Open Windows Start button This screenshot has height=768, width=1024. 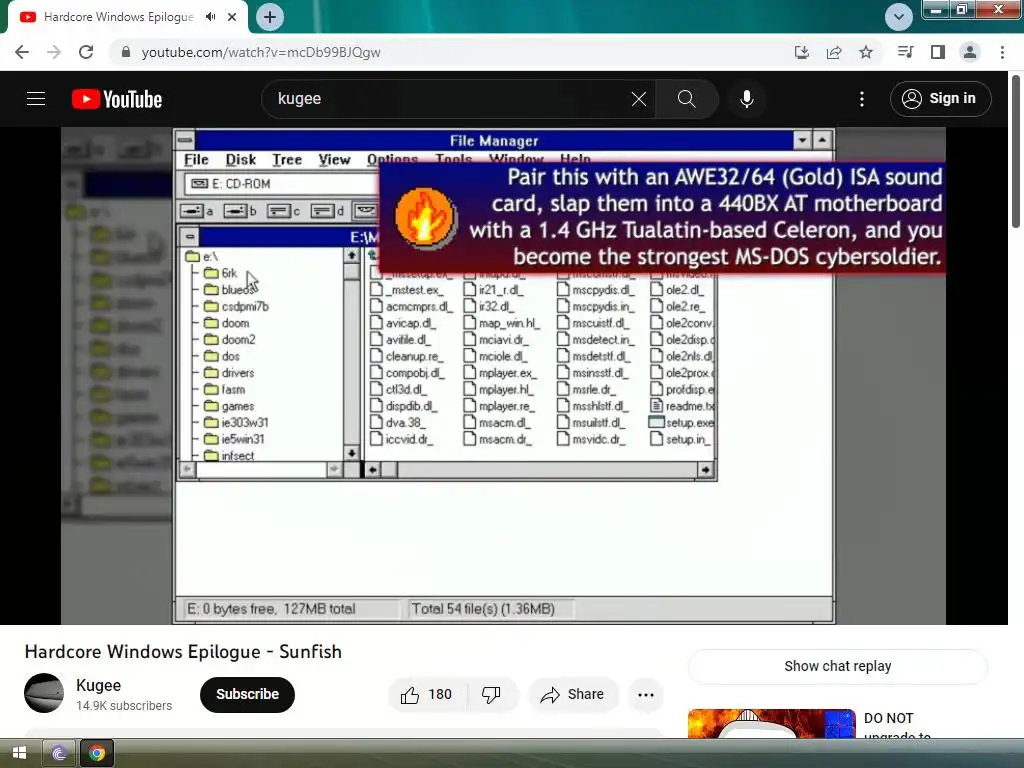19,753
